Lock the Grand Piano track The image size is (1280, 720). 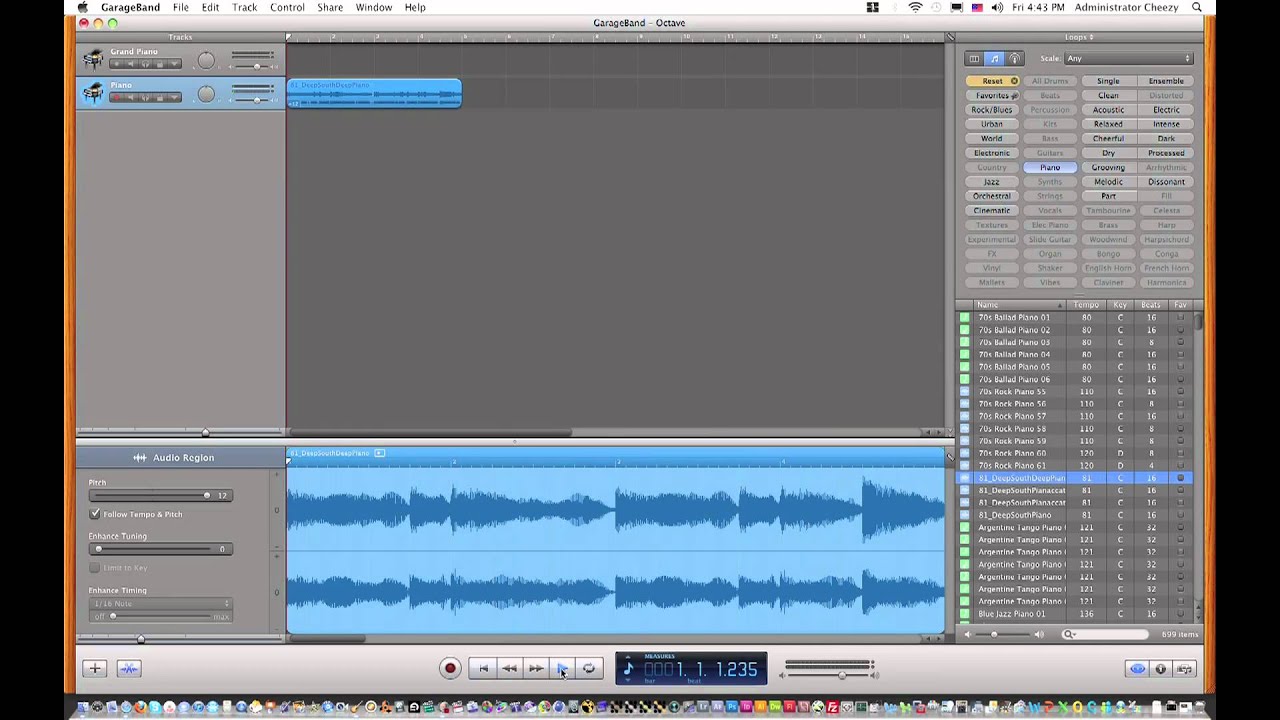(x=160, y=65)
